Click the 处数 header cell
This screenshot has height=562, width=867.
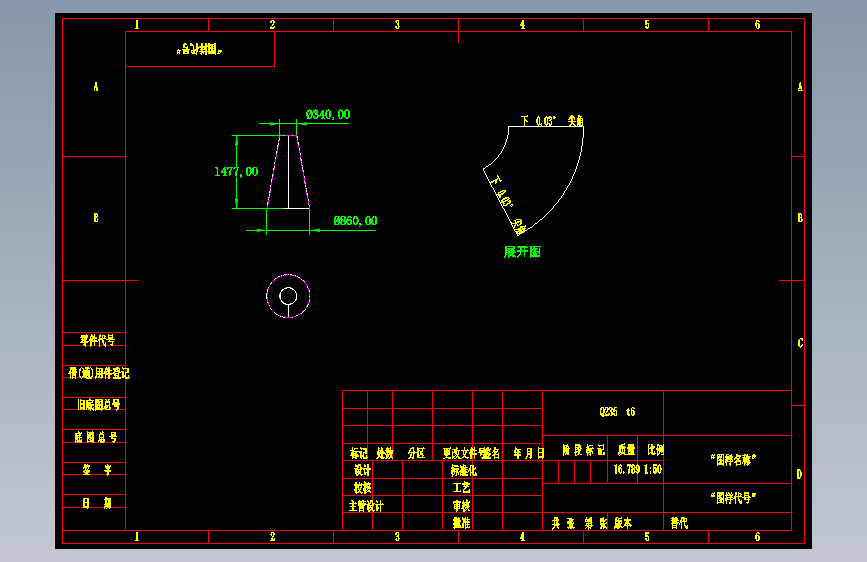tap(385, 454)
